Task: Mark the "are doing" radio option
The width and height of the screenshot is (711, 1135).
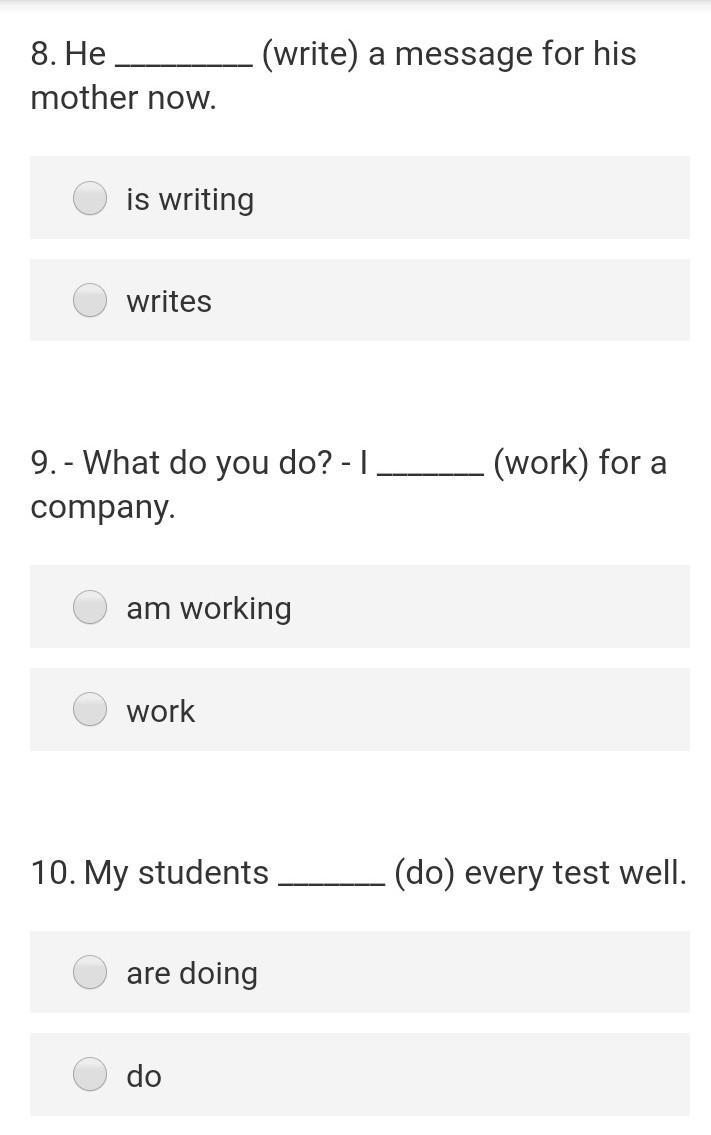Action: click(91, 971)
